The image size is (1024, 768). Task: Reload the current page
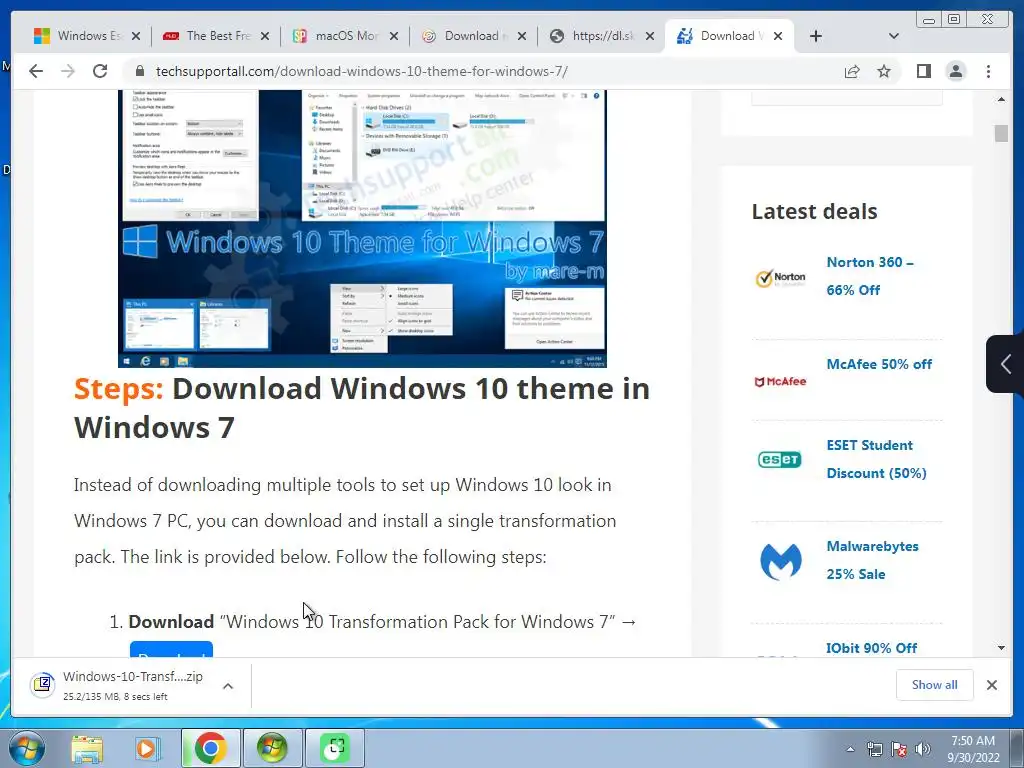coord(100,71)
